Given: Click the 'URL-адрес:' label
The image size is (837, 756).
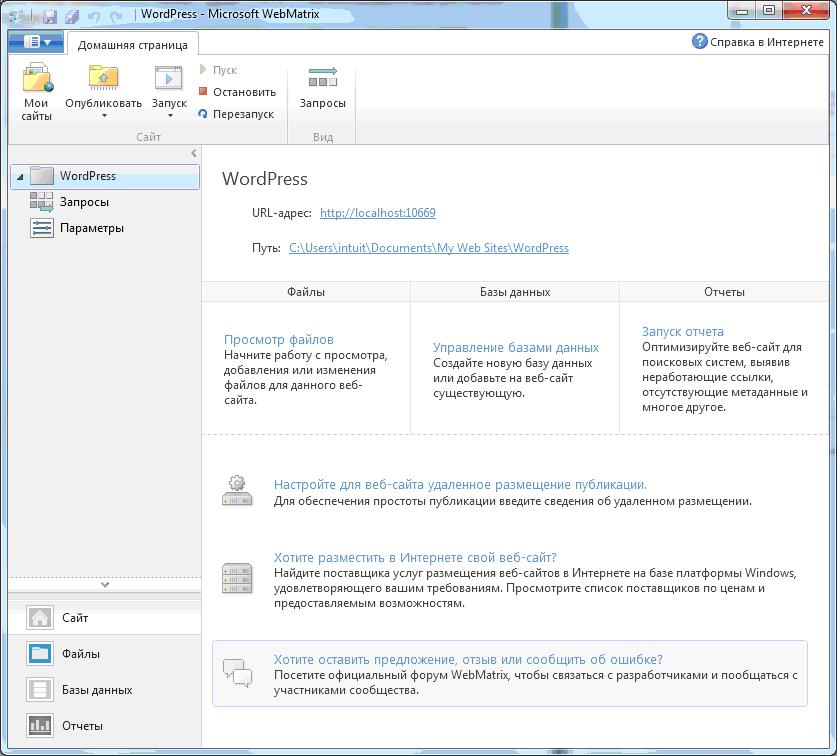Looking at the screenshot, I should pos(282,212).
